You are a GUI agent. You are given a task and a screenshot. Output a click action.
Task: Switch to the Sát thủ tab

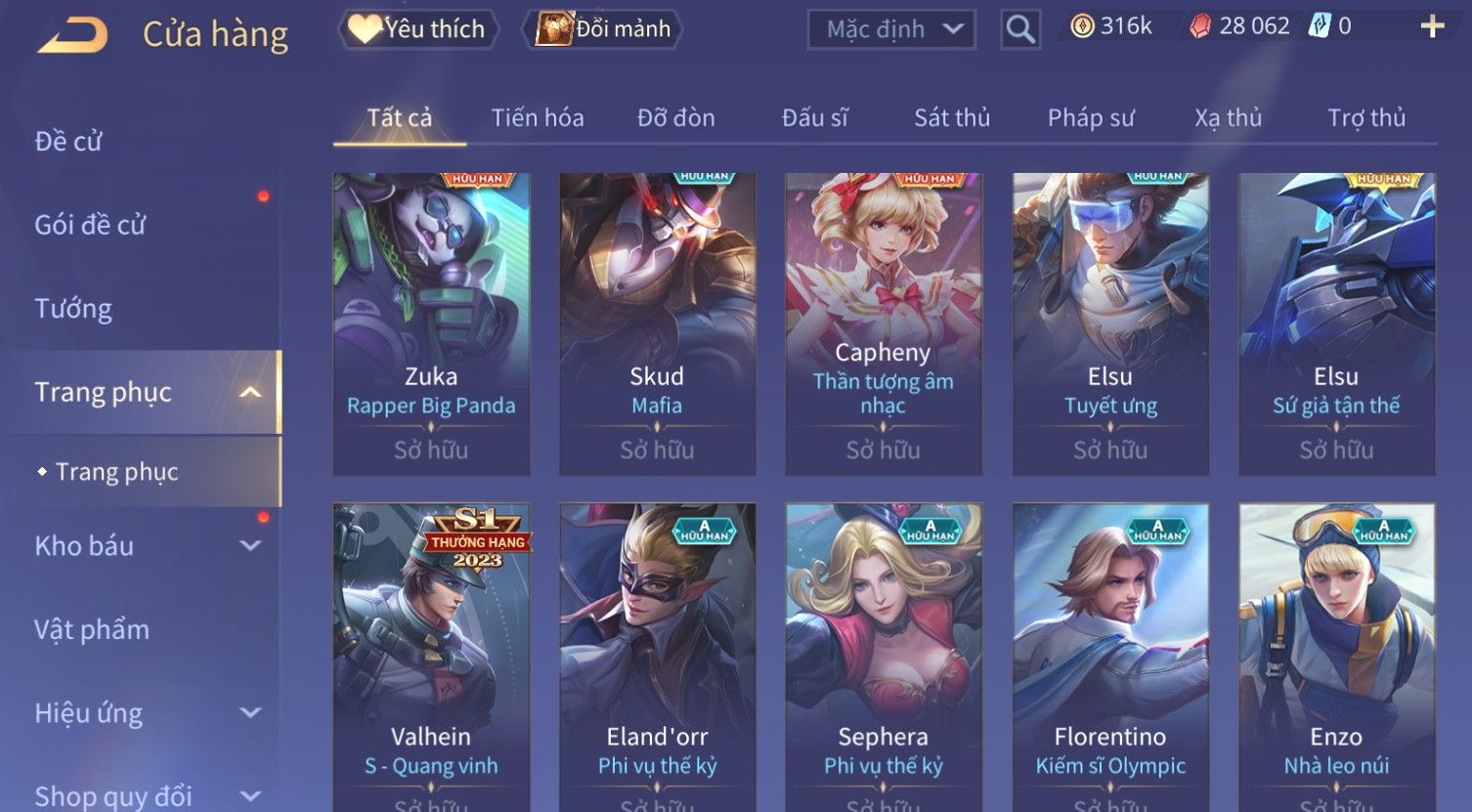952,118
